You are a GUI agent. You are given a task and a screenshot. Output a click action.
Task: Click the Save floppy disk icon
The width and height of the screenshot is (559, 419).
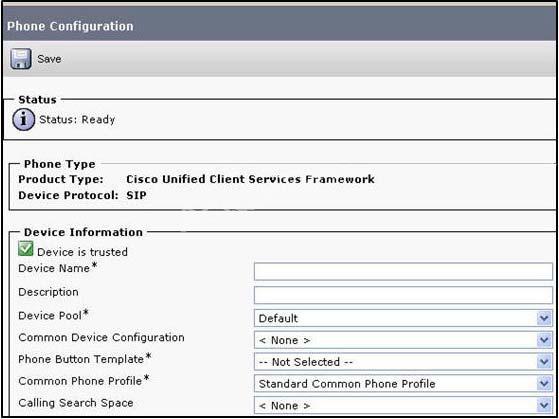(x=21, y=58)
